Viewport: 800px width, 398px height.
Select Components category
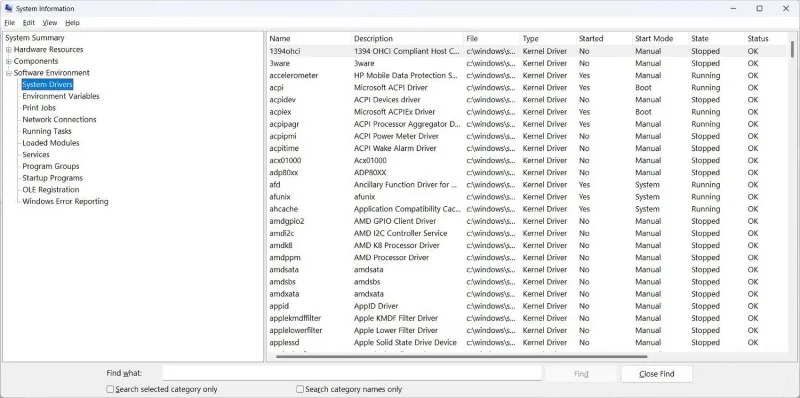tap(36, 61)
